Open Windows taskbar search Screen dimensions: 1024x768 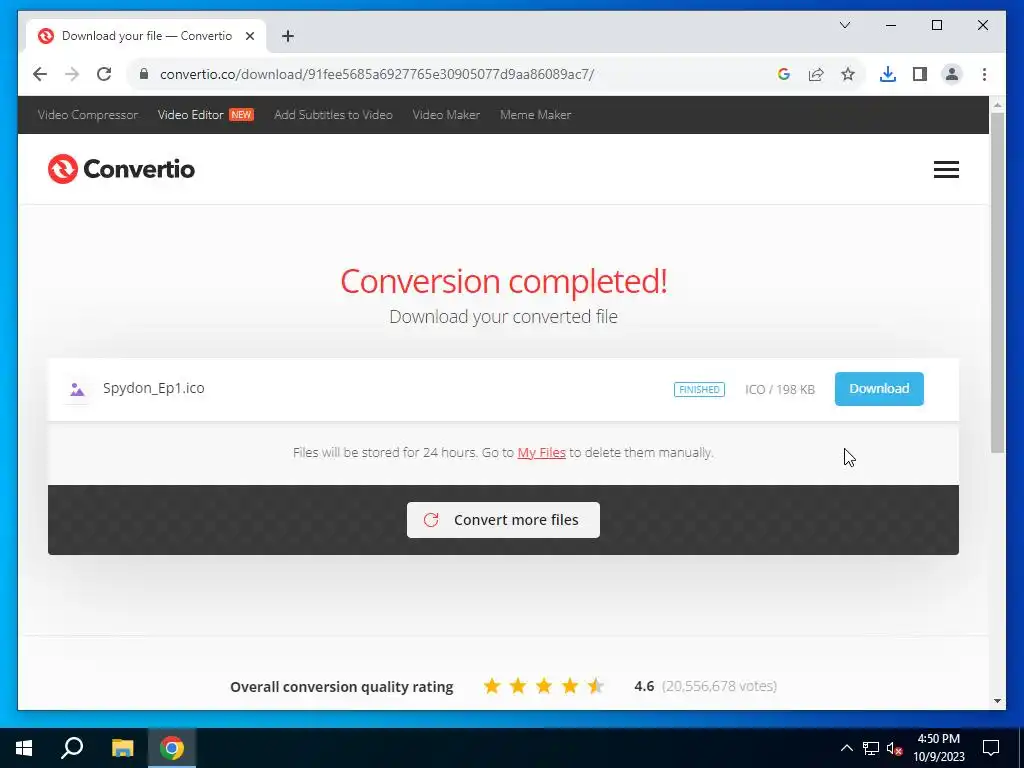pos(72,748)
